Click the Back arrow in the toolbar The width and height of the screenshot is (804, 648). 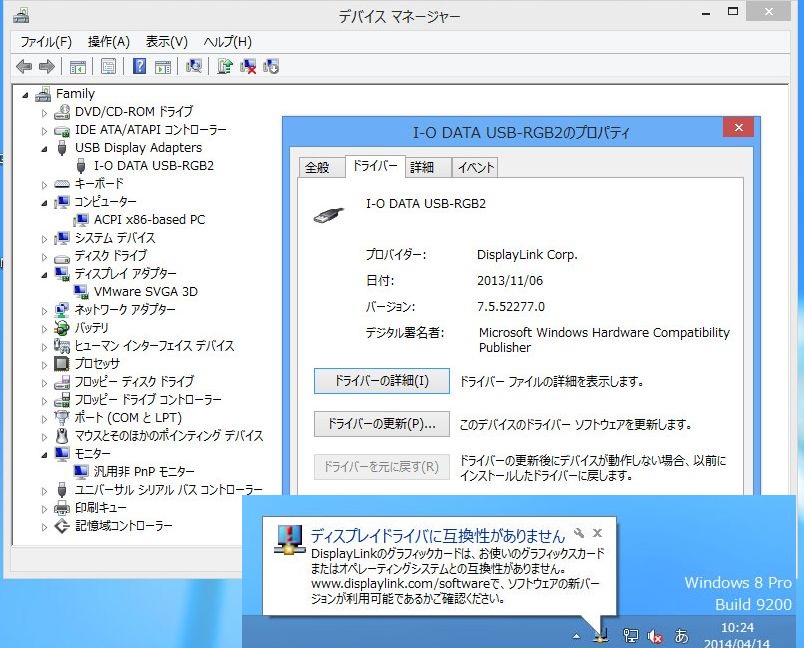click(x=24, y=67)
